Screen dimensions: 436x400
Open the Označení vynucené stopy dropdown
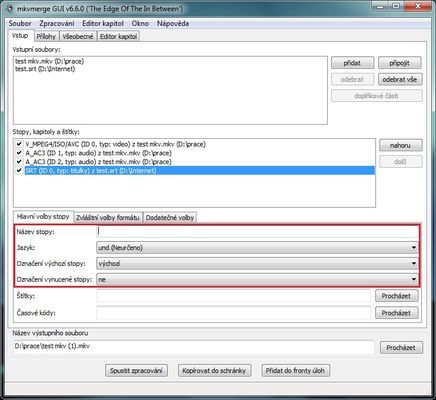tap(257, 280)
